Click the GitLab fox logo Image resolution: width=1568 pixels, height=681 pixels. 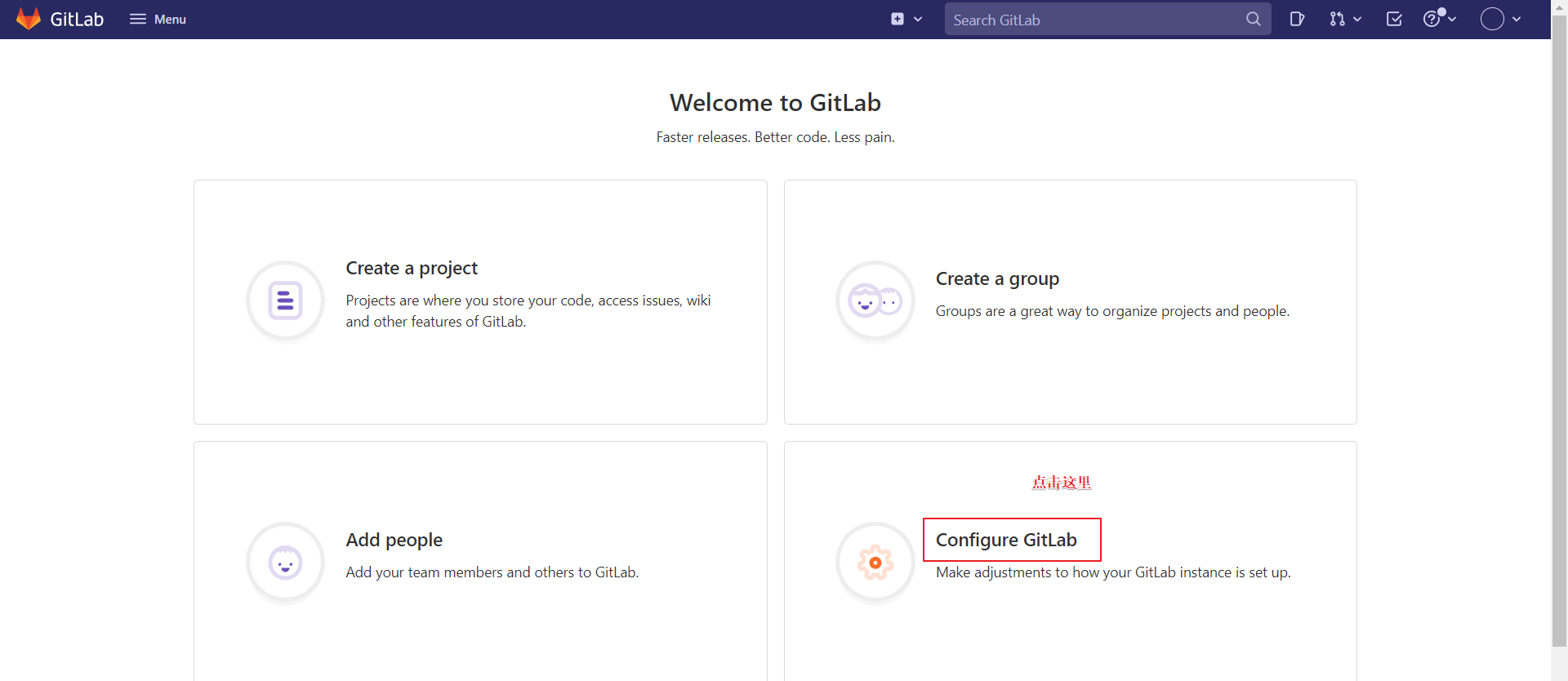click(29, 19)
